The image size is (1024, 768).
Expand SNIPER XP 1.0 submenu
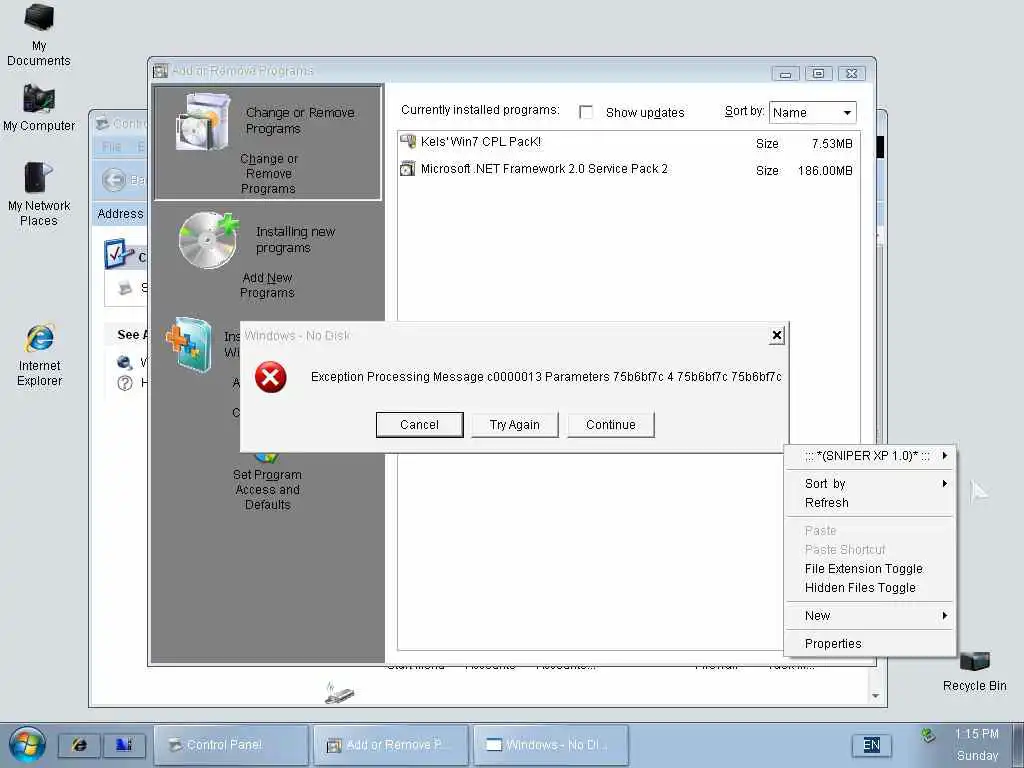click(871, 456)
